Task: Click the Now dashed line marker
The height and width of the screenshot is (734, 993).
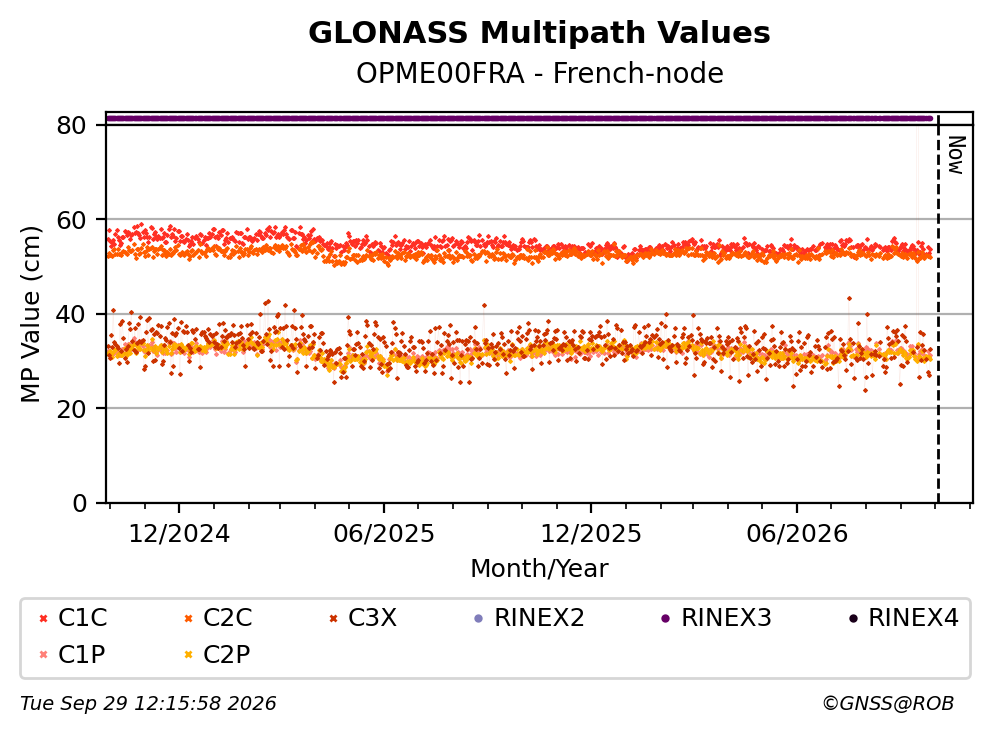Action: pyautogui.click(x=938, y=309)
